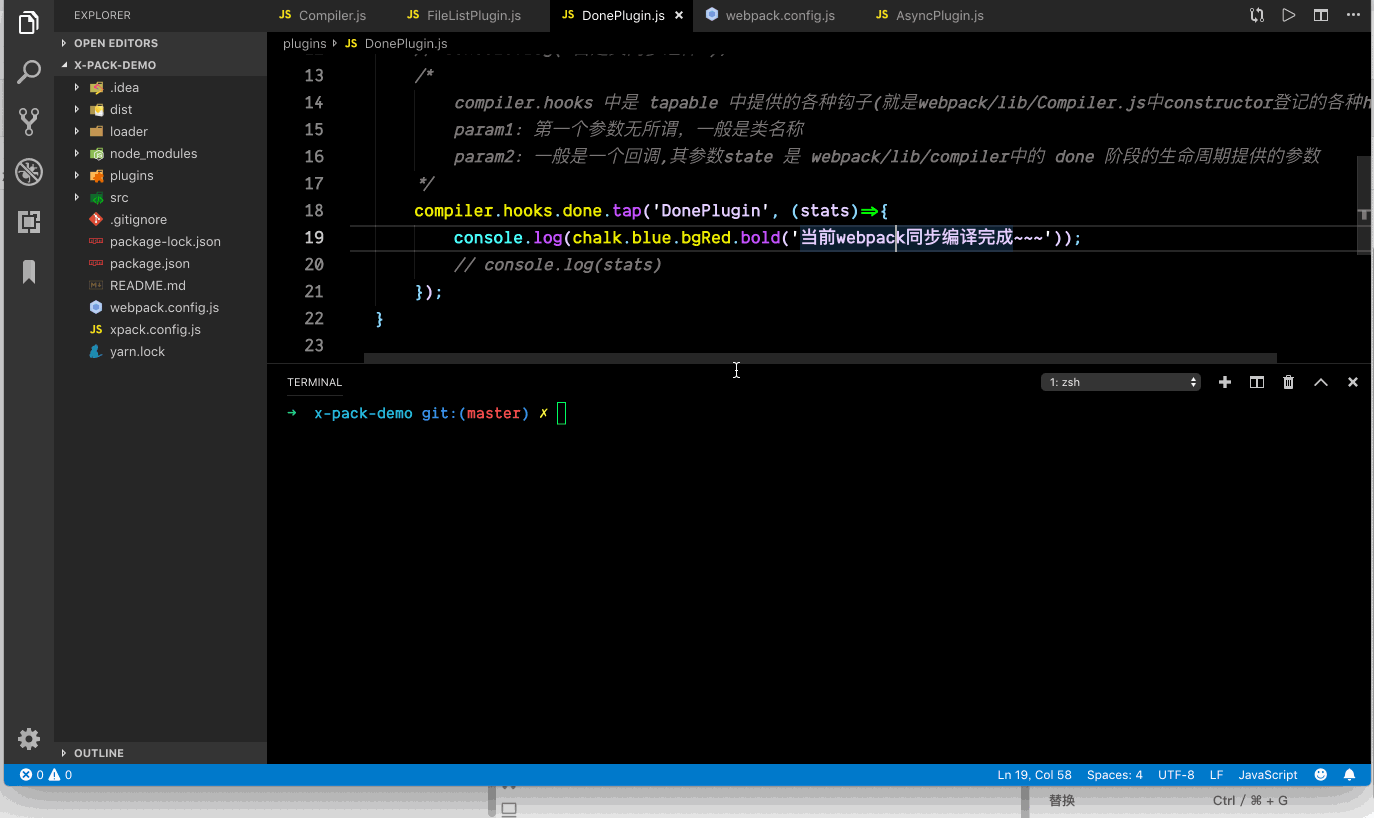Open notifications bell in status bar
1374x818 pixels.
pyautogui.click(x=1349, y=775)
